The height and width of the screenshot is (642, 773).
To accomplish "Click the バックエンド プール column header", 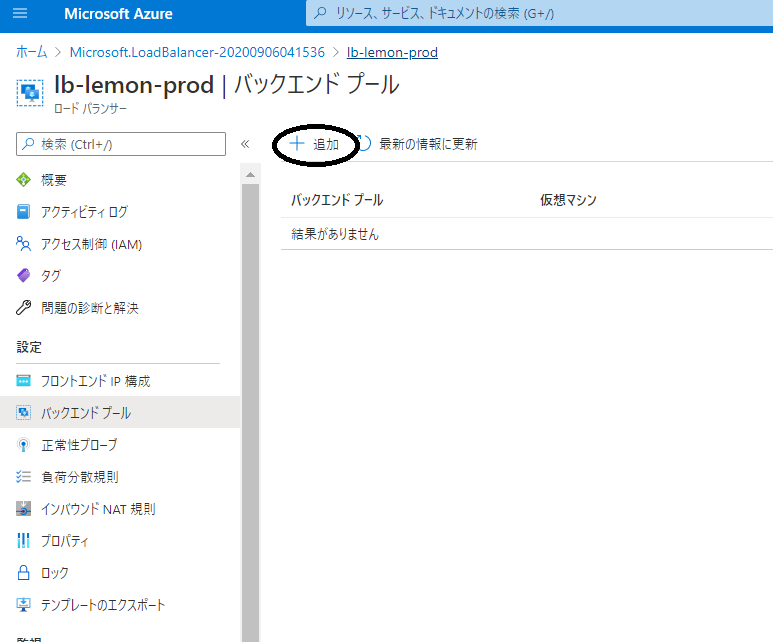I will click(337, 200).
